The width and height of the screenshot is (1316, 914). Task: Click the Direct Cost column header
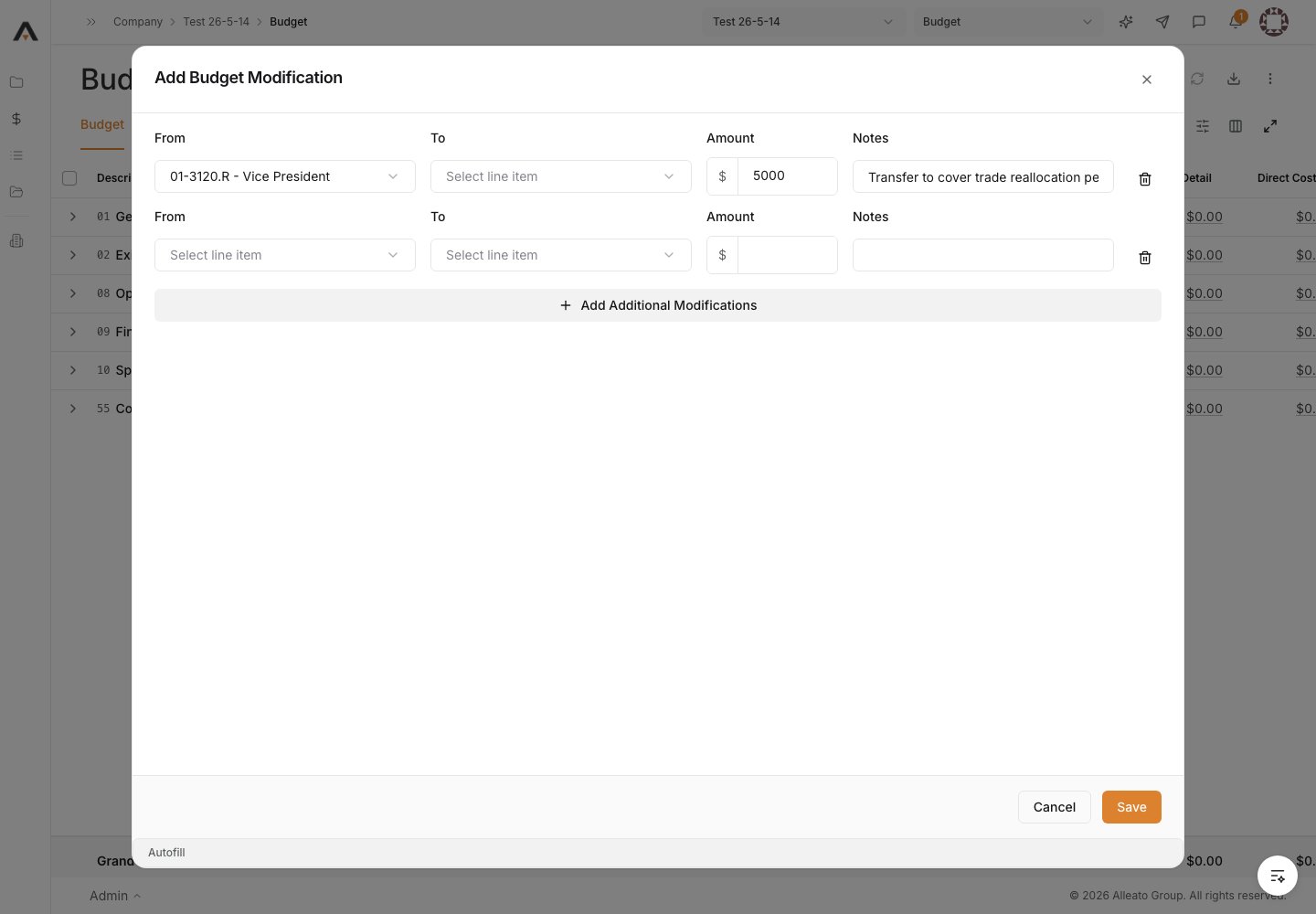pos(1286,178)
